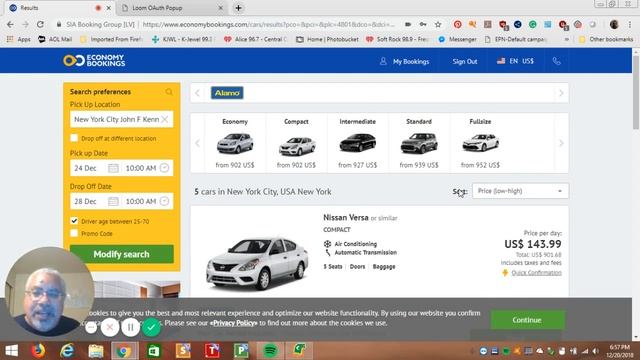Open the Home | Photobucket bookmark
This screenshot has height=360, width=640.
(x=327, y=39)
